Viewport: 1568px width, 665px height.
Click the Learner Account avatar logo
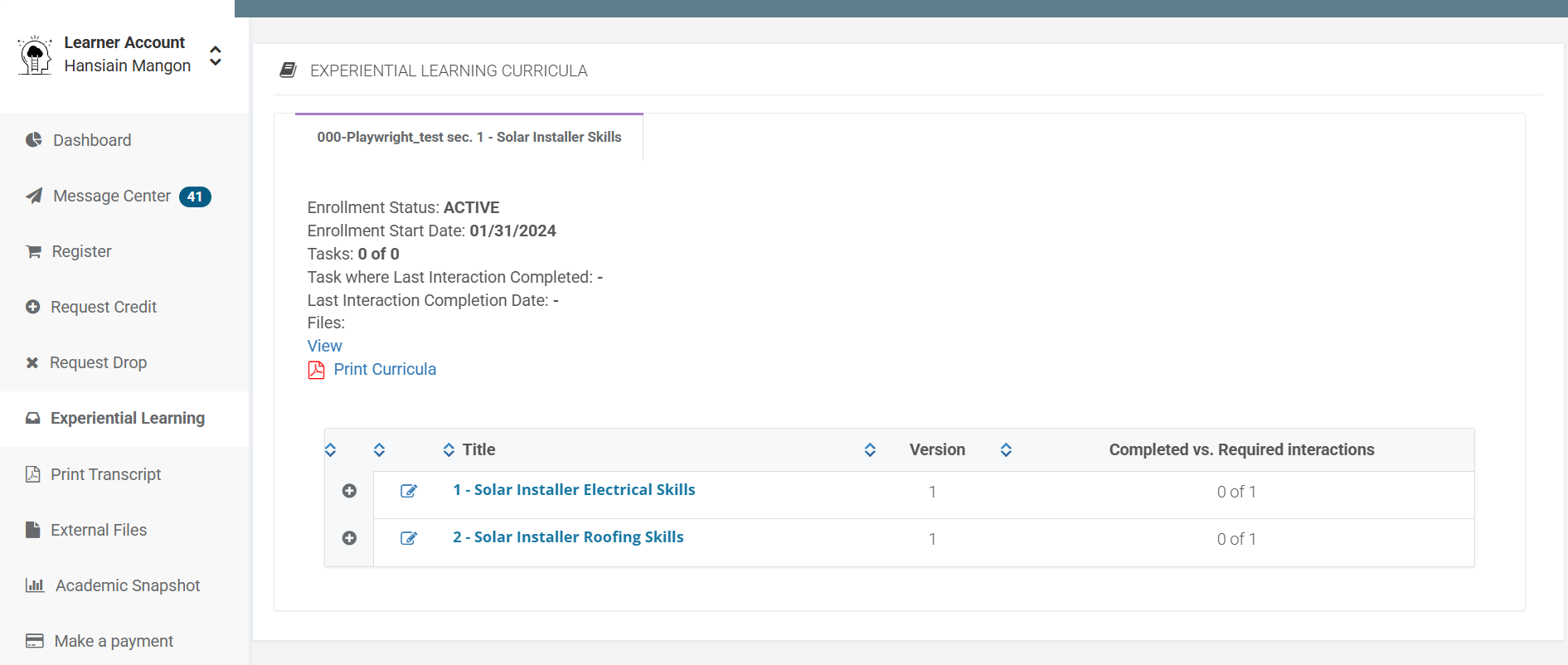35,55
